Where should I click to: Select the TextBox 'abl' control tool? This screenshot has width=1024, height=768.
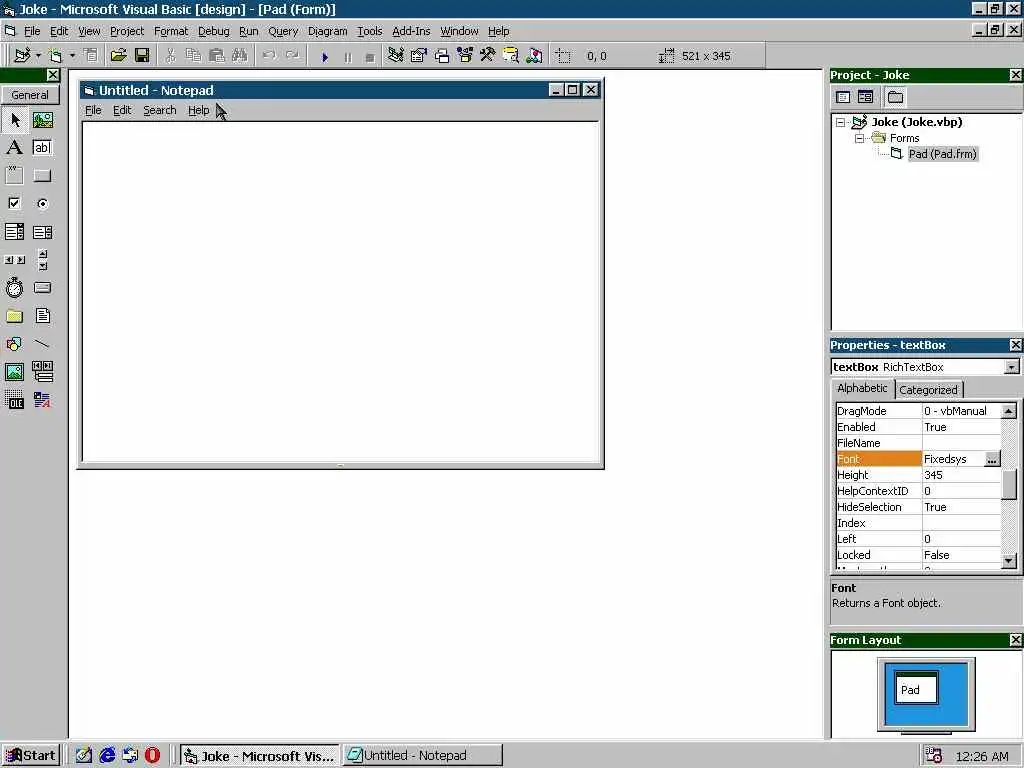(42, 148)
